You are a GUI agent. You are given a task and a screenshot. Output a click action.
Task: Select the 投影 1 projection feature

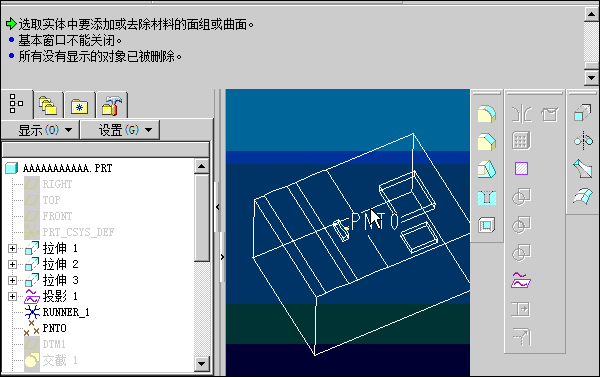coord(60,296)
